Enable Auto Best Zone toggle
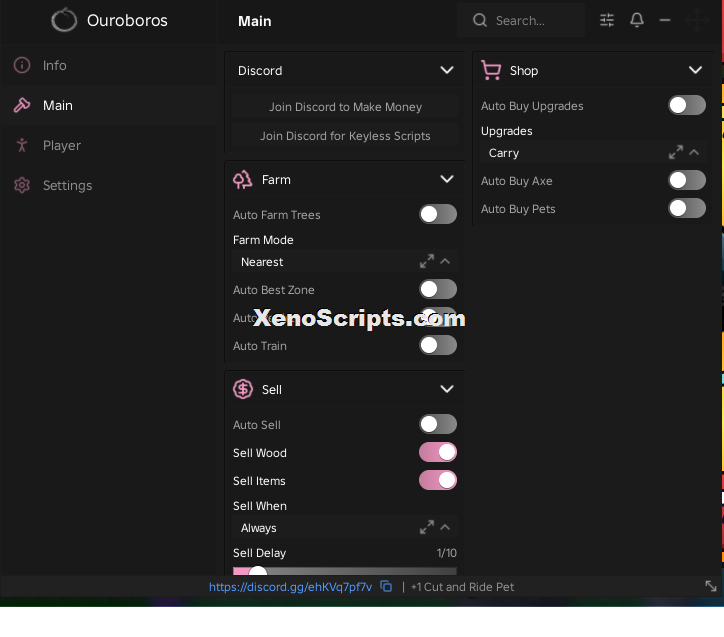This screenshot has height=637, width=724. click(x=438, y=289)
